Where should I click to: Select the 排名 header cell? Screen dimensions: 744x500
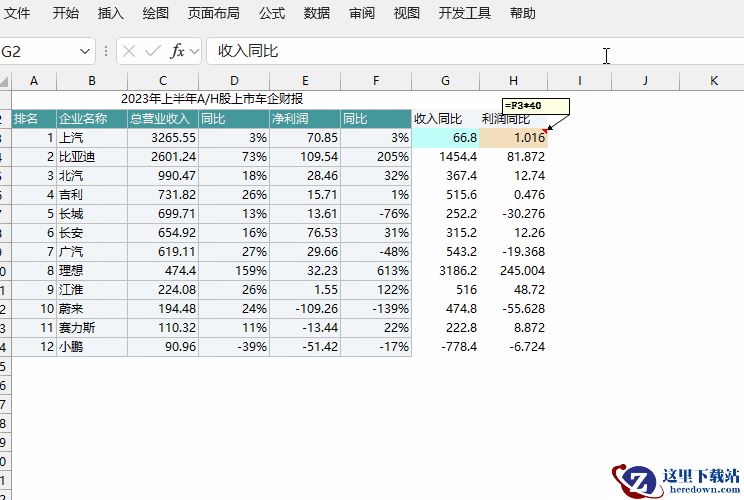pos(34,119)
